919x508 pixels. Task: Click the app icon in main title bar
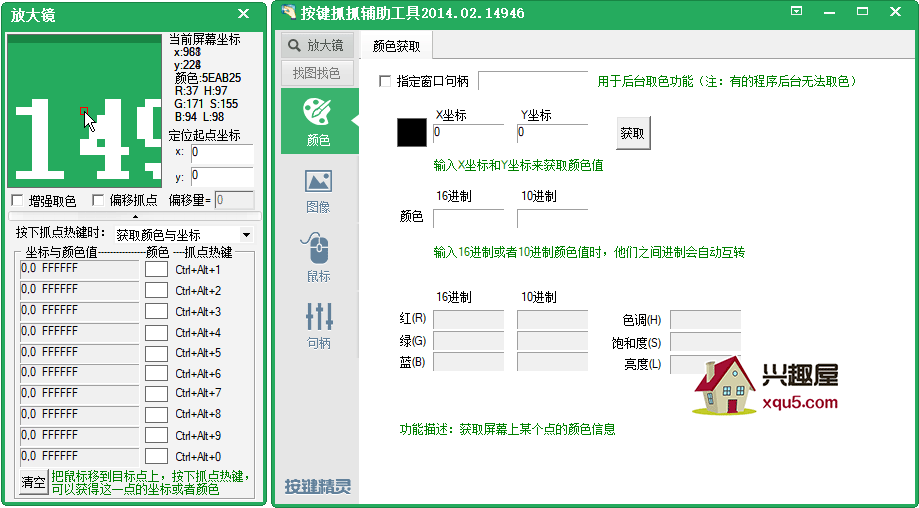pyautogui.click(x=288, y=12)
